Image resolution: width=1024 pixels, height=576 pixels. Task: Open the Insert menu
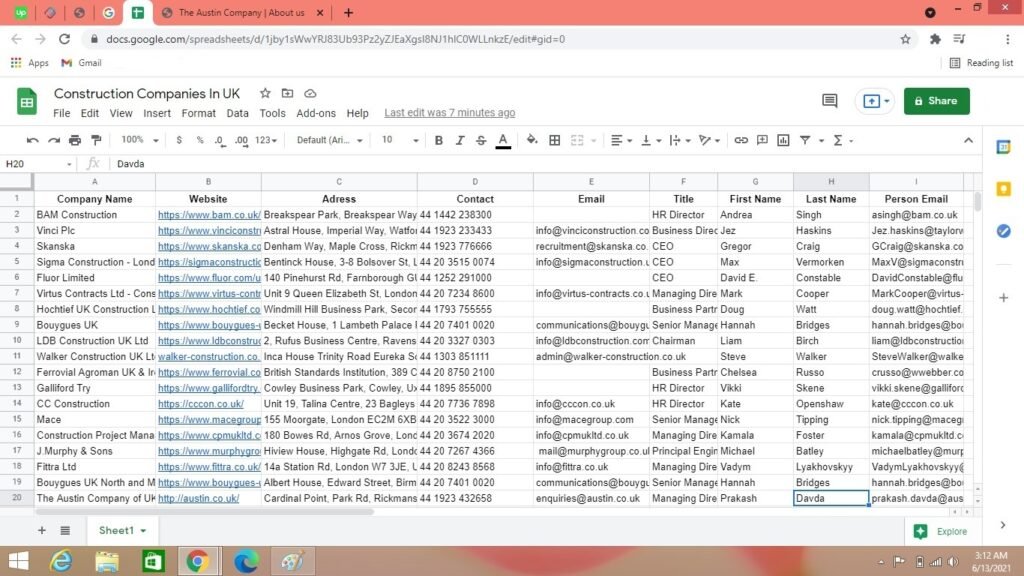point(157,113)
